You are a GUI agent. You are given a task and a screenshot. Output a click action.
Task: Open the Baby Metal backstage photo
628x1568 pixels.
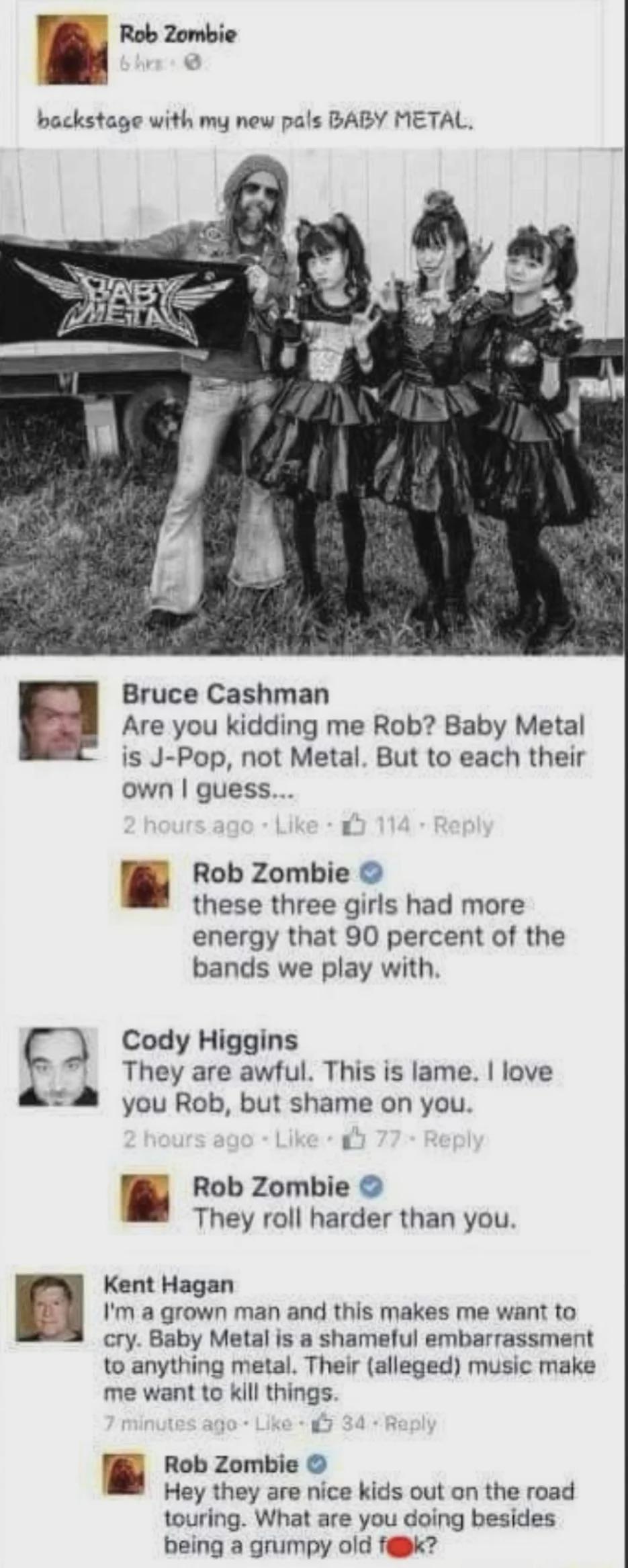pyautogui.click(x=314, y=399)
